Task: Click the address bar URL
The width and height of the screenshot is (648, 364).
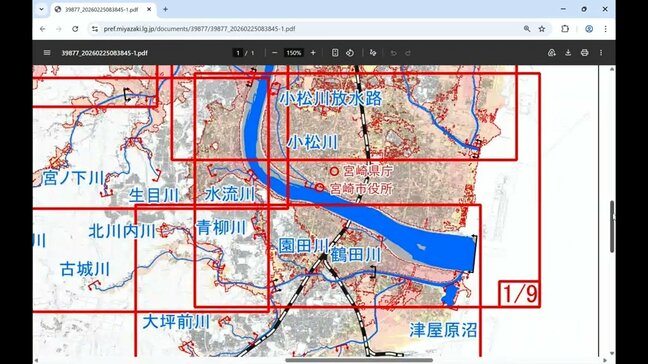Action: click(199, 29)
